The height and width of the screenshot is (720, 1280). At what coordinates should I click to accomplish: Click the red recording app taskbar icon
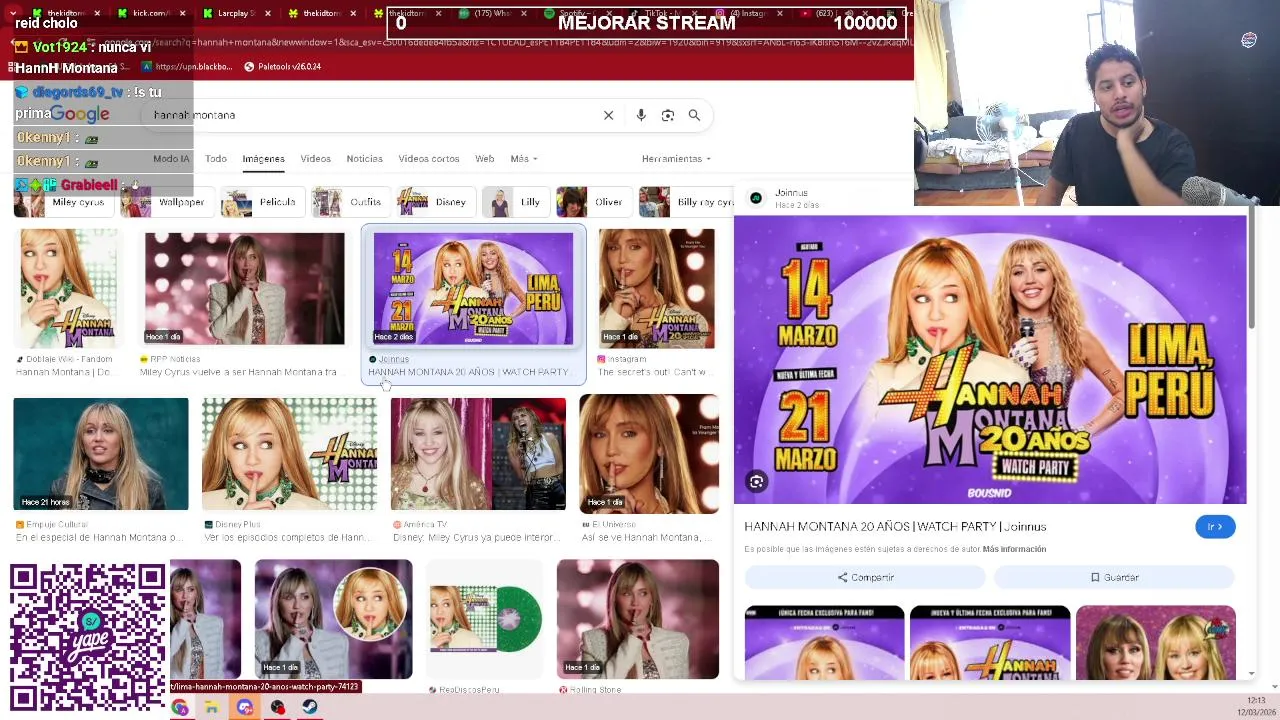277,707
